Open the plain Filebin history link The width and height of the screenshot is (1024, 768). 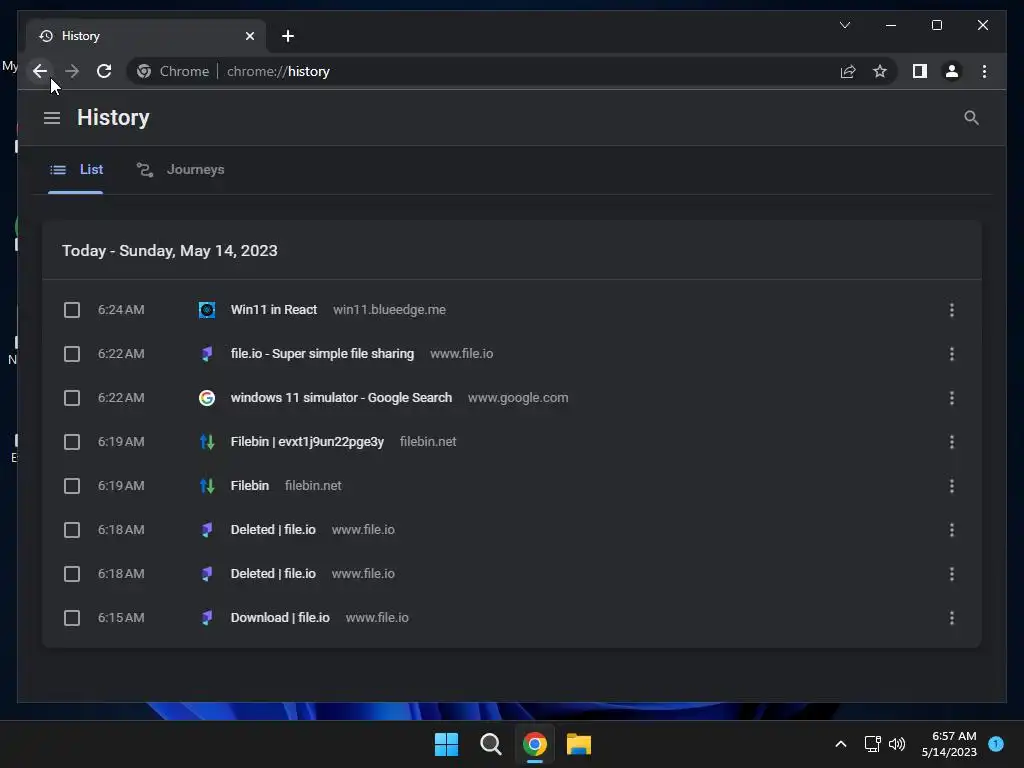[249, 486]
